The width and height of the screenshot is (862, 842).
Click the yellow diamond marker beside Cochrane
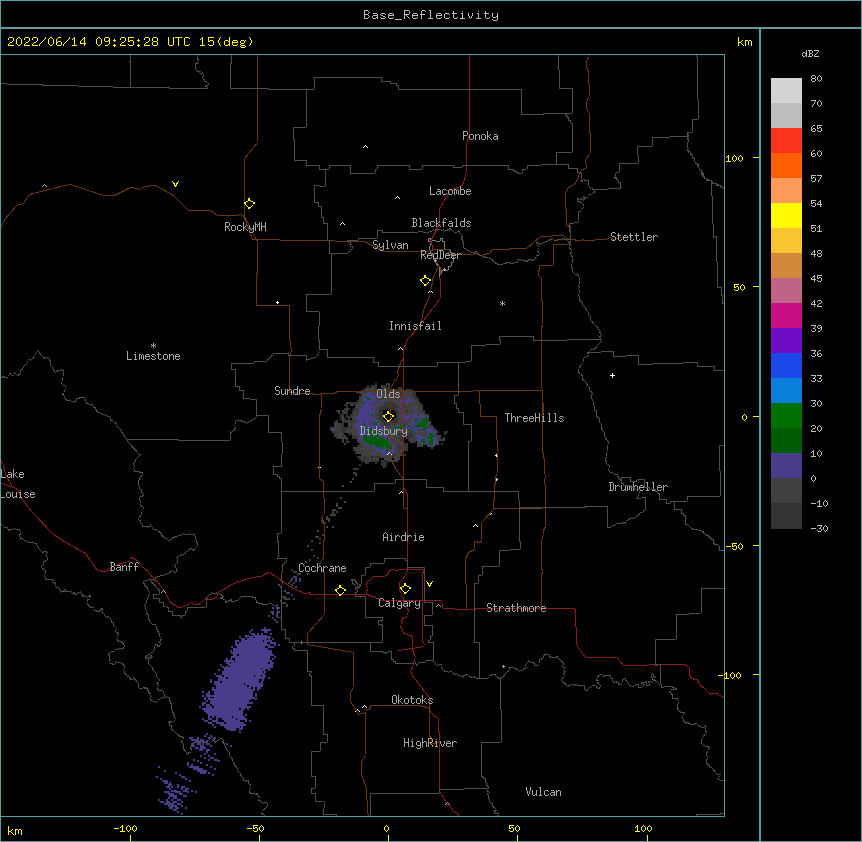(x=340, y=590)
